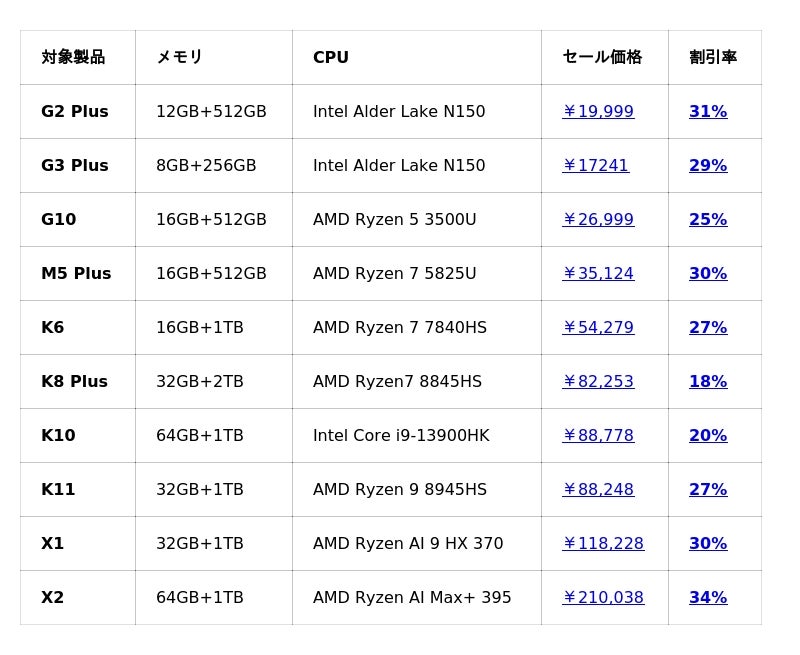Follow the ¥54,279 price link for K6

point(598,328)
